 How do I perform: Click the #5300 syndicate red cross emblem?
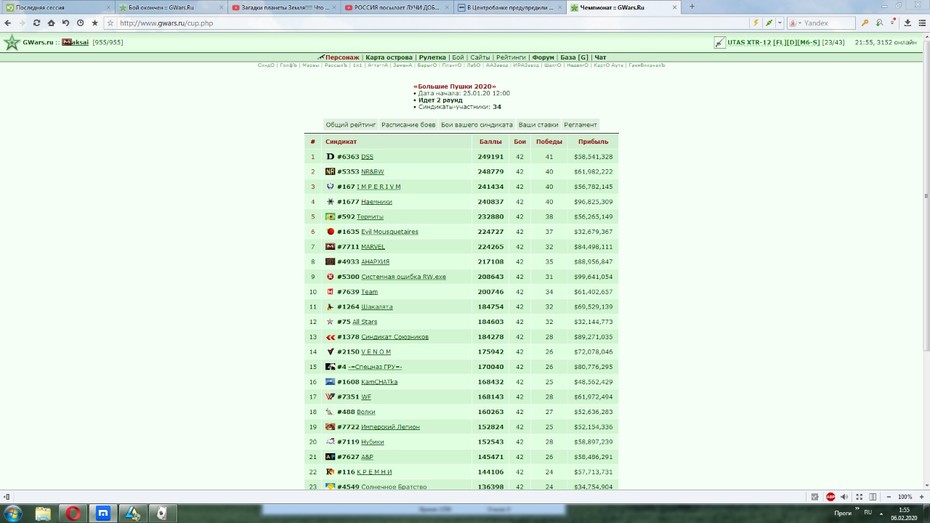(x=330, y=277)
